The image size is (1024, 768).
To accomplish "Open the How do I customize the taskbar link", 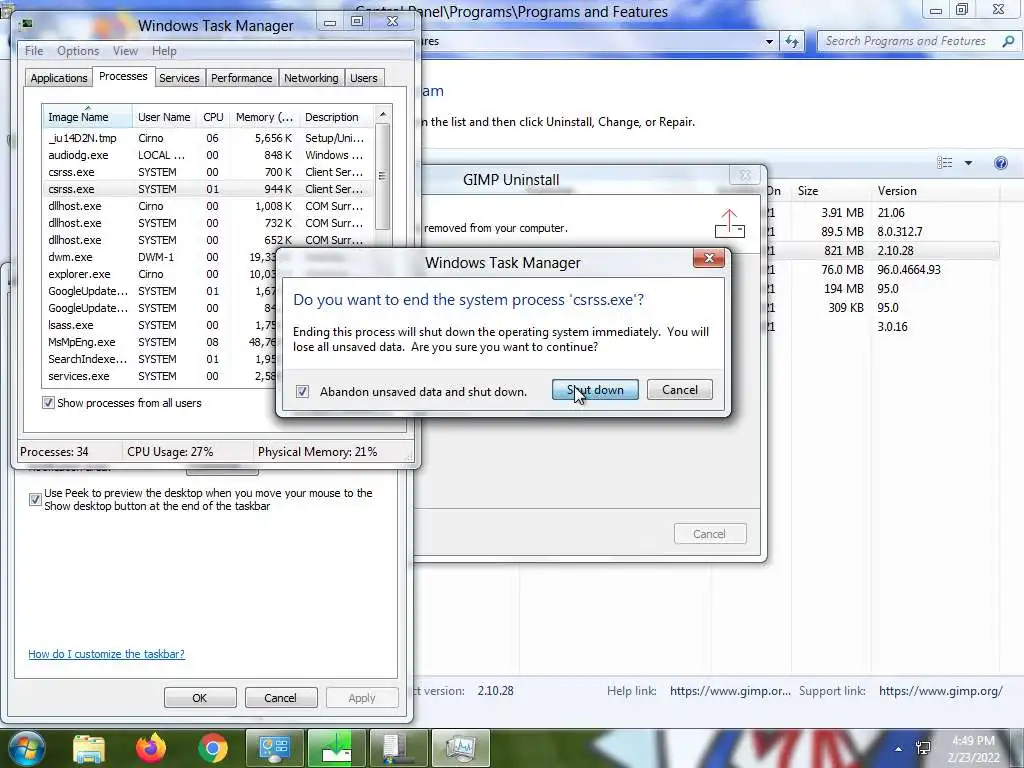I will [106, 654].
